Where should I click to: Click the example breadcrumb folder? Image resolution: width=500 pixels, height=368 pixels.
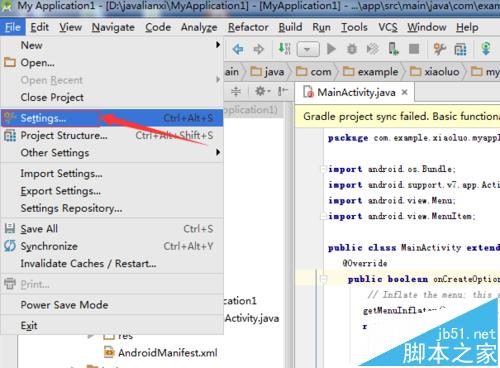(x=371, y=72)
